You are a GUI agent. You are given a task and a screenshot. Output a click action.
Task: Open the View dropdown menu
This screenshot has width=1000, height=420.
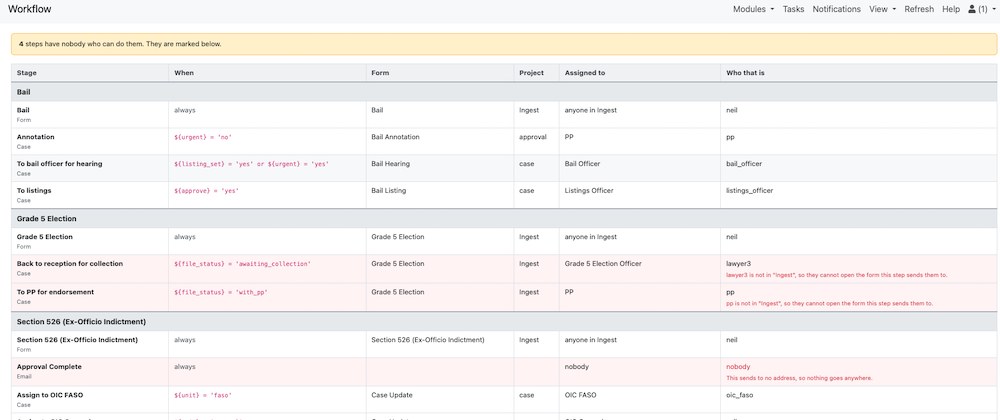(x=882, y=9)
